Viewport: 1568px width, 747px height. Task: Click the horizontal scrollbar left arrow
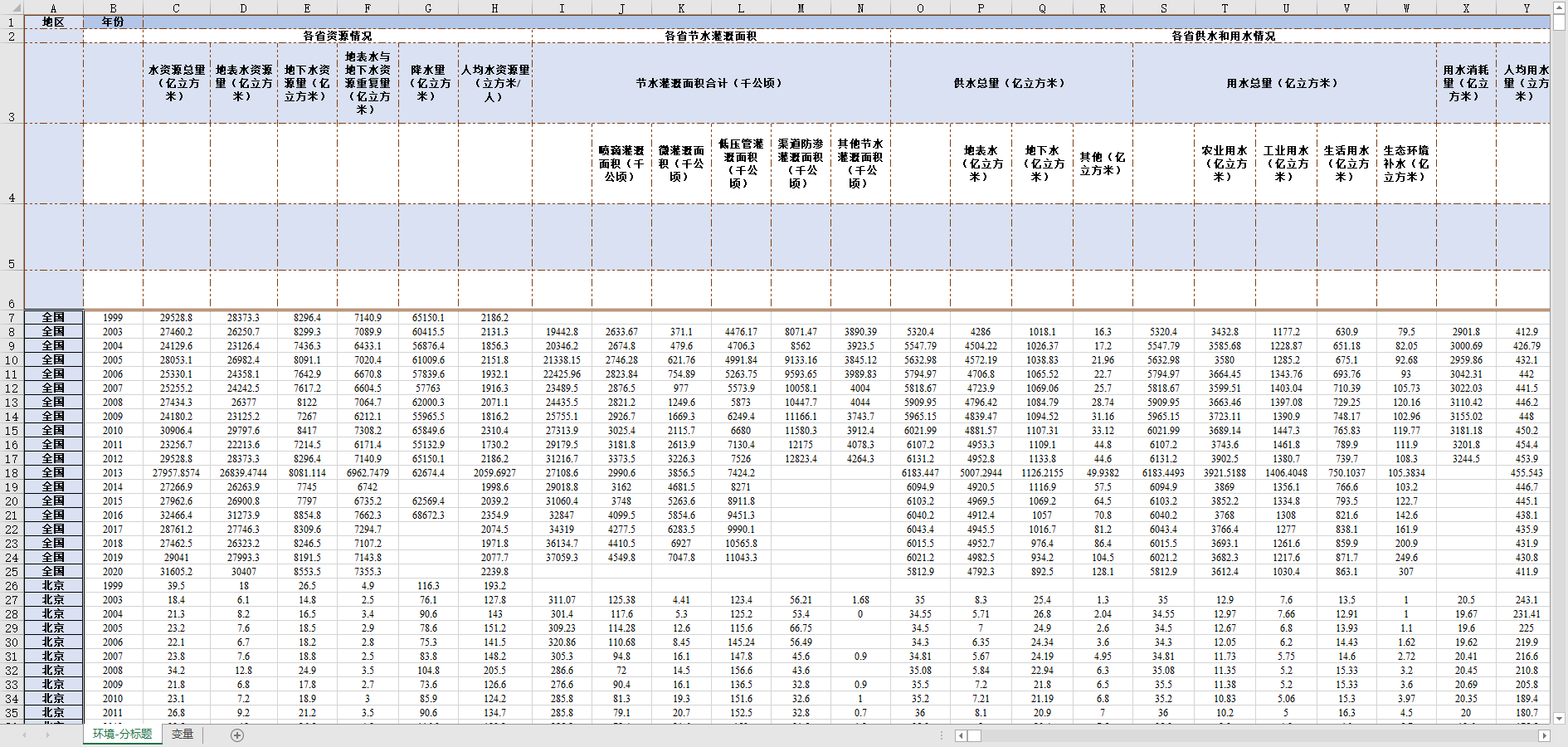pos(961,735)
